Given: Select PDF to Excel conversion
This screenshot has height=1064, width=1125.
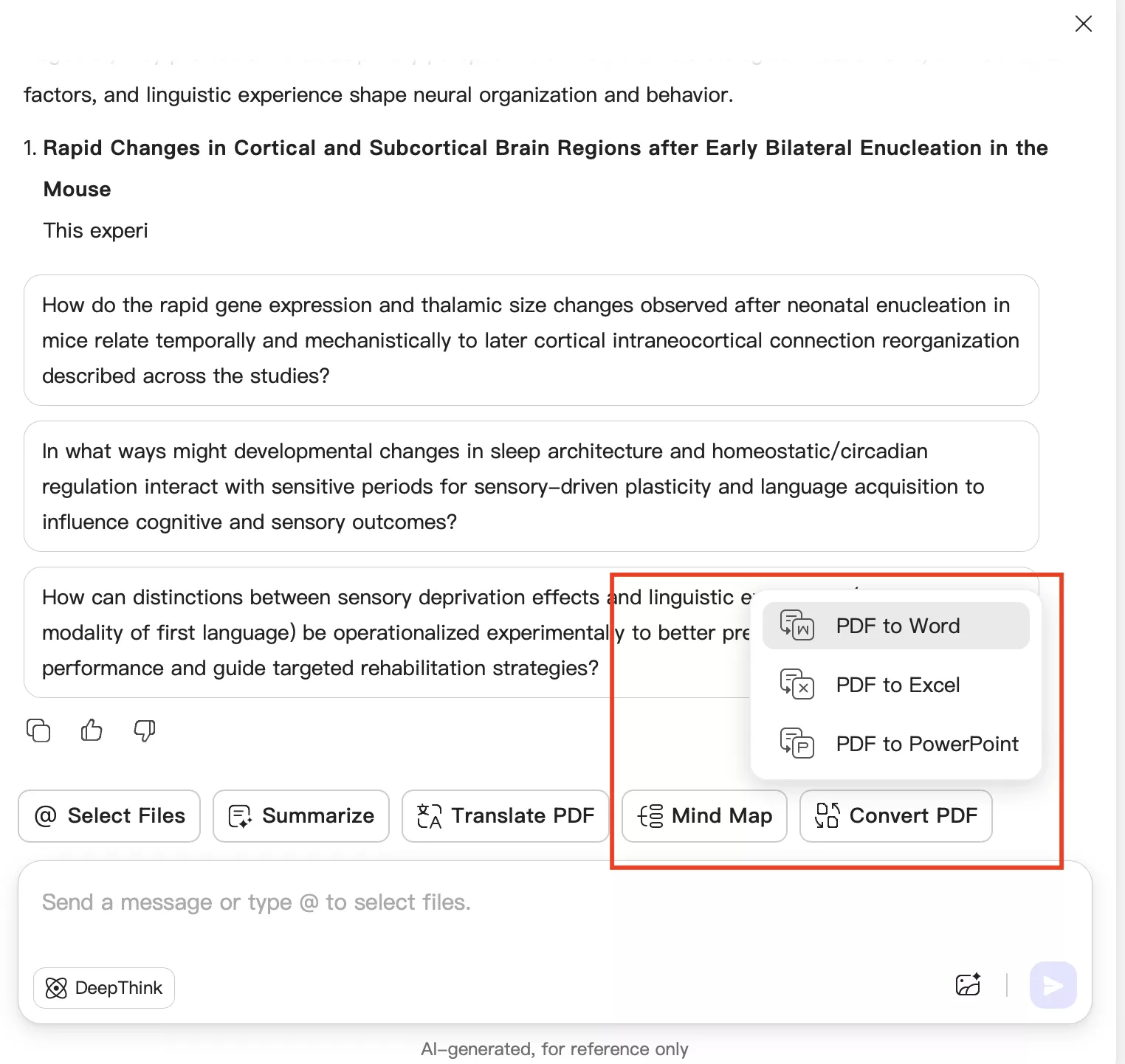Looking at the screenshot, I should pos(897,685).
